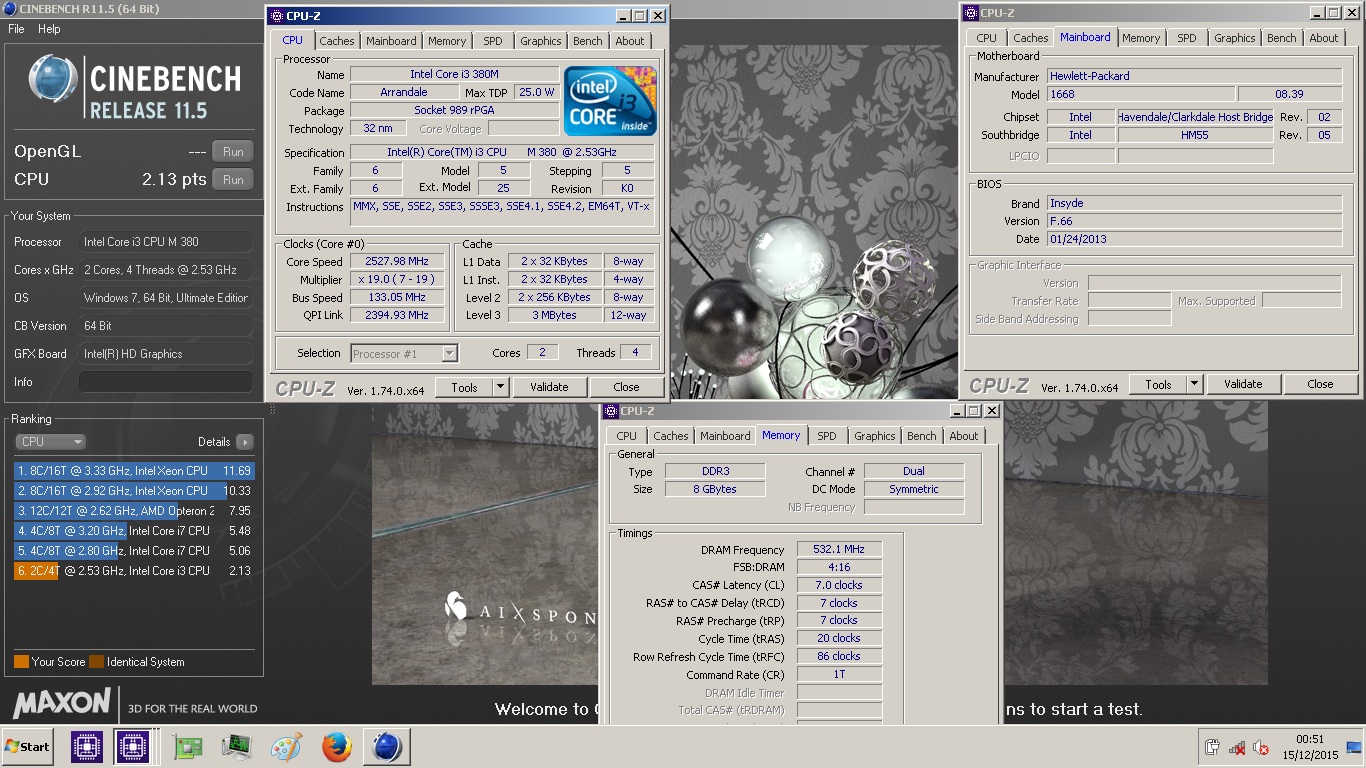Expand ranking Details arrow button

[x=244, y=442]
